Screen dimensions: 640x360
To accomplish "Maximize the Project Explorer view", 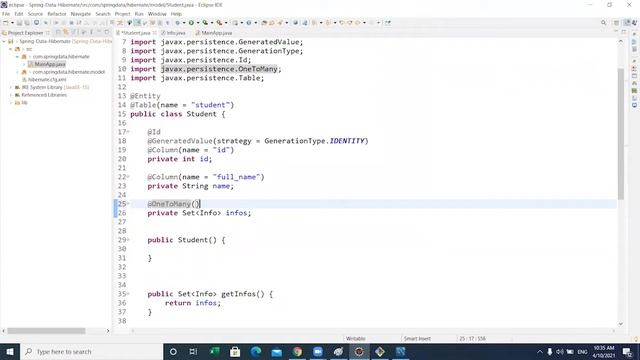I will 107,32.
